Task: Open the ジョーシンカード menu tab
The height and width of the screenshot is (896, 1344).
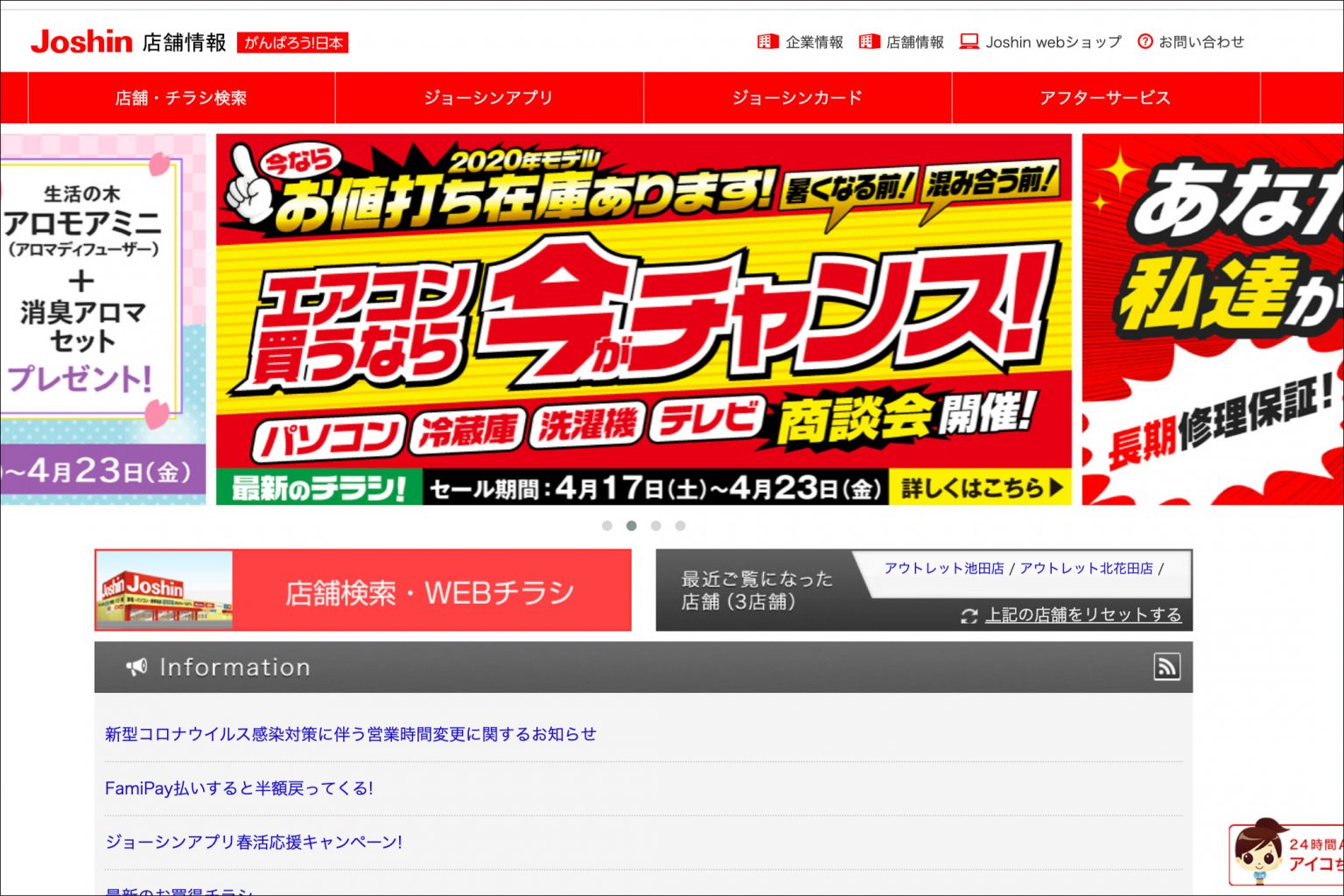Action: click(797, 98)
